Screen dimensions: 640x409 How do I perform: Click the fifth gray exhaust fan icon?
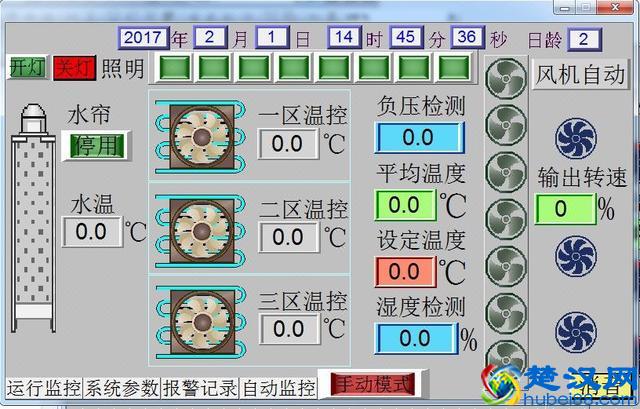506,266
